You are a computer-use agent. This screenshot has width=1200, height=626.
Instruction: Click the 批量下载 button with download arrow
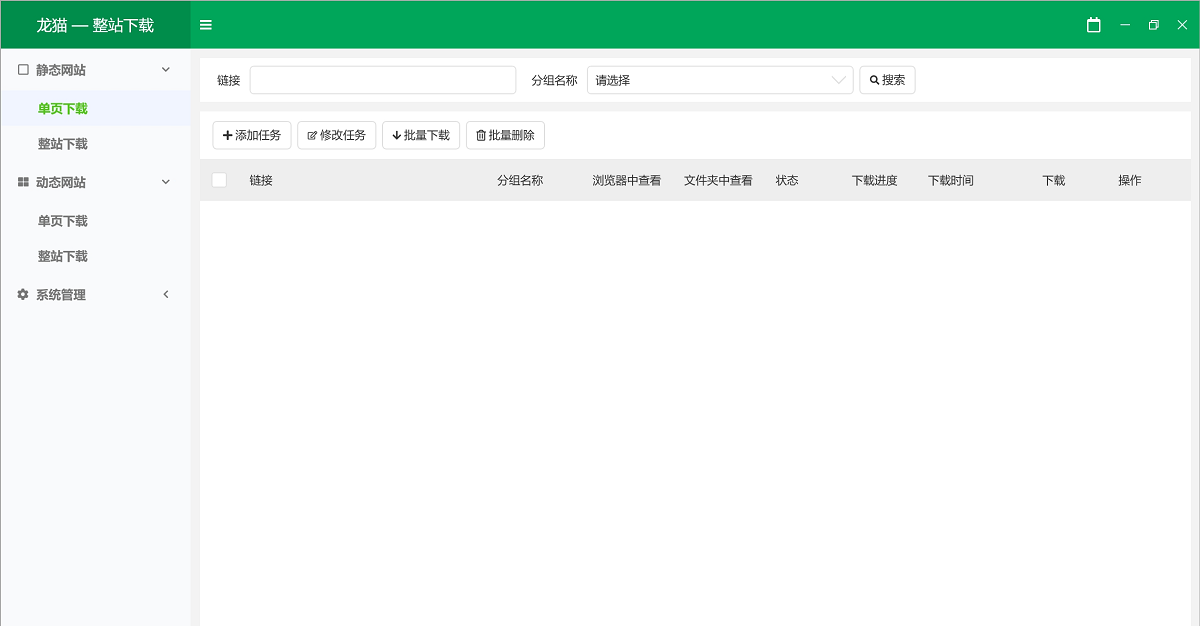click(421, 135)
